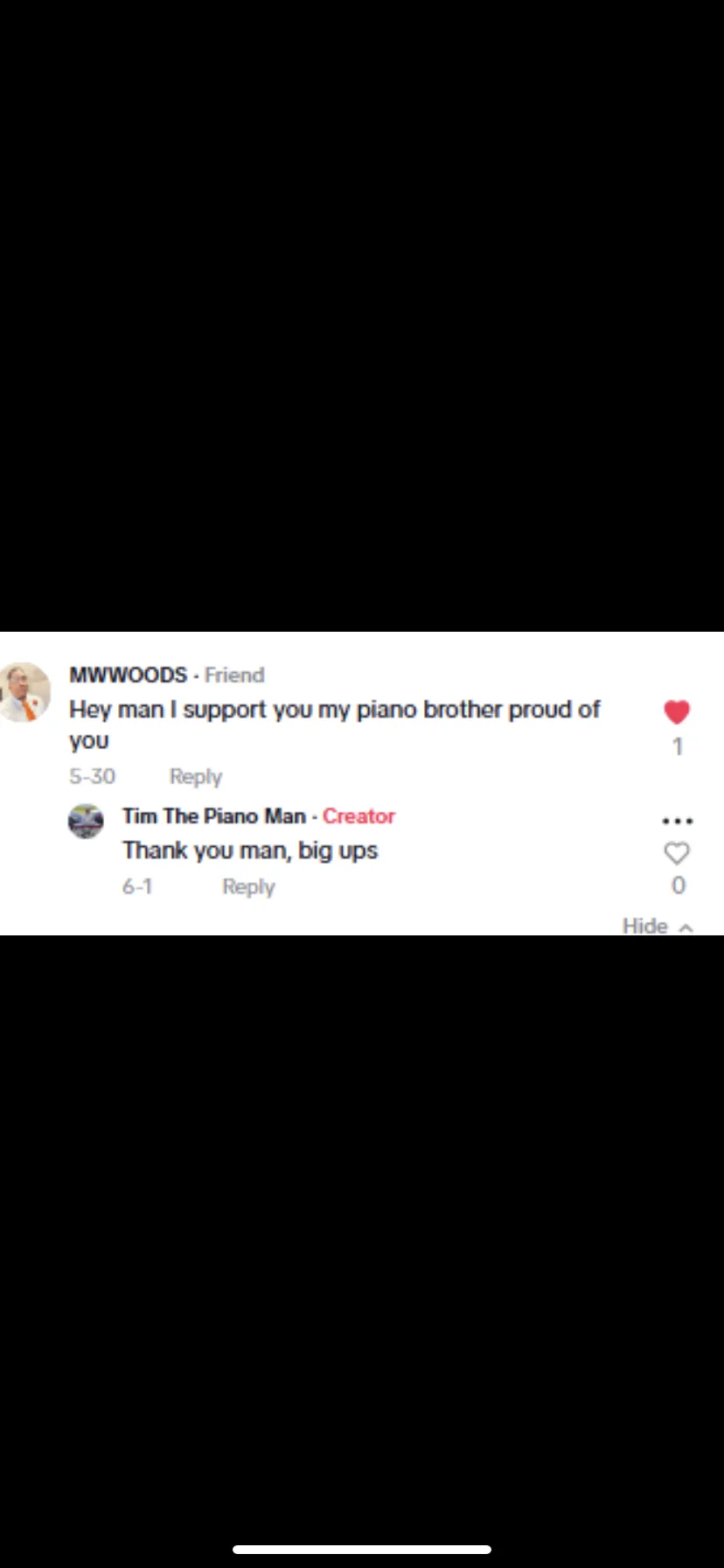Screen dimensions: 724x1568
Task: Select the 'Thank you man, big ups' reply
Action: point(250,851)
